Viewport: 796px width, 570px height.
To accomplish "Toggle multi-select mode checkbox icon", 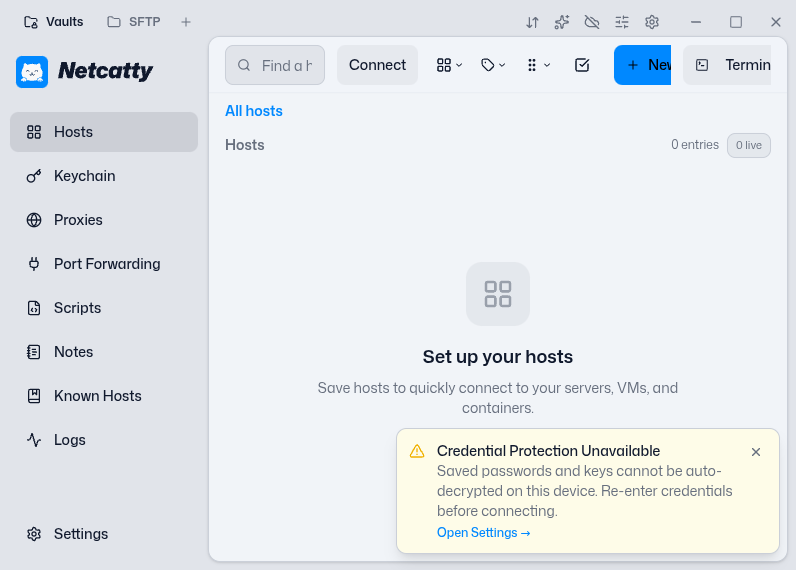I will tap(582, 65).
